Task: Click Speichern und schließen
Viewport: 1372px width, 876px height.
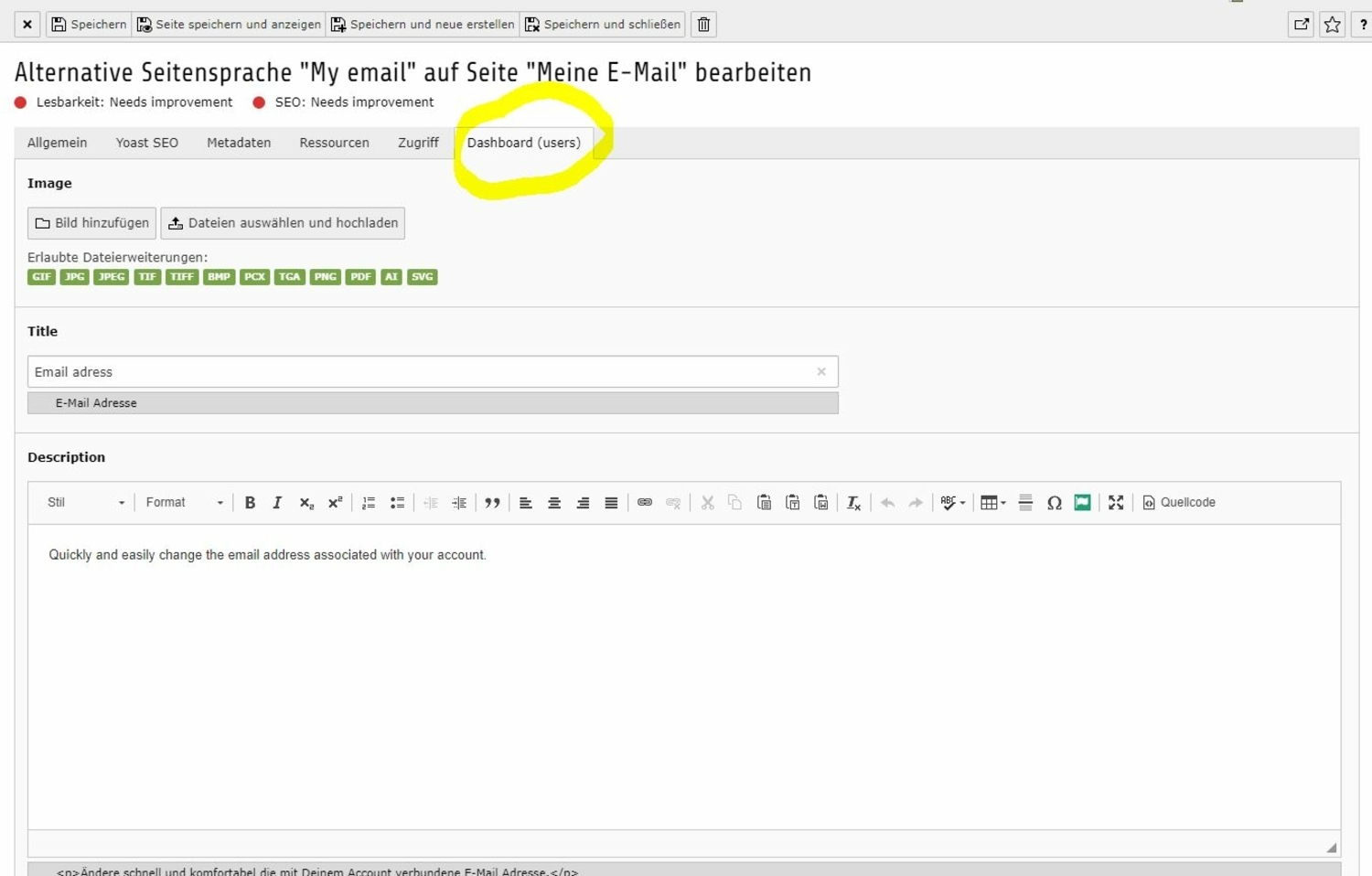Action: coord(603,25)
